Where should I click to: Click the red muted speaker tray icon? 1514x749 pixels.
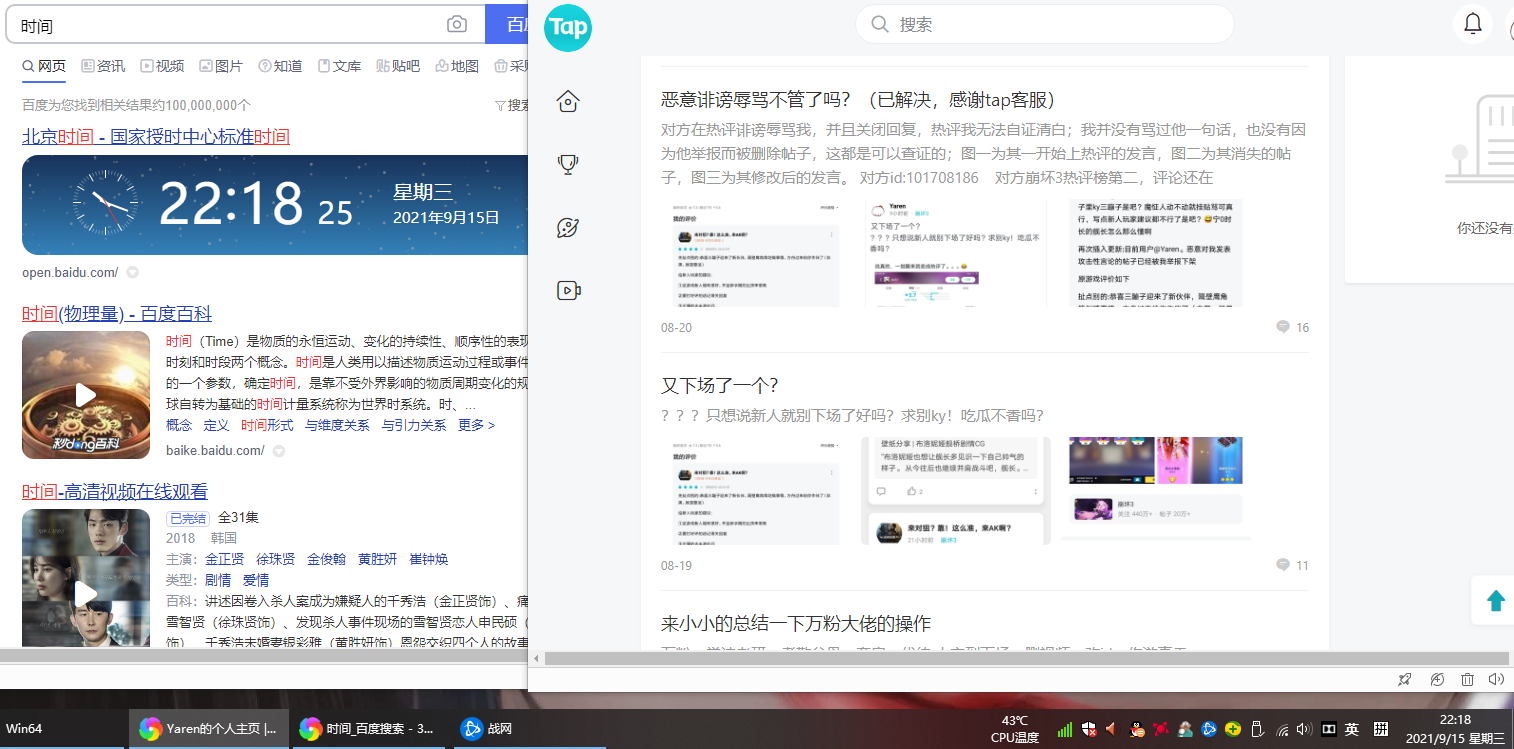(1112, 729)
